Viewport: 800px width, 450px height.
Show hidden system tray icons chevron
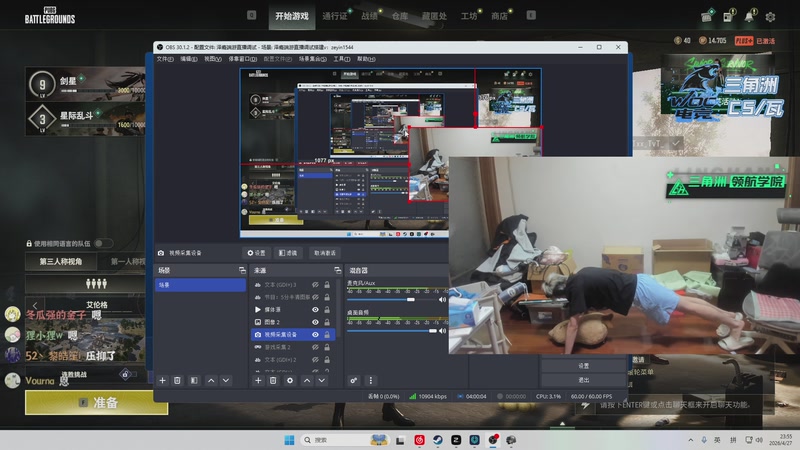(x=690, y=440)
